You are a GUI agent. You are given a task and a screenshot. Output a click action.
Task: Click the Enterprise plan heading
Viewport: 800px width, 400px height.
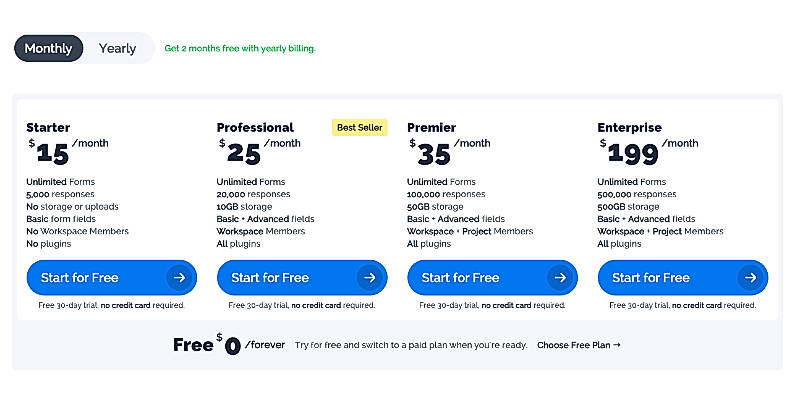coord(630,127)
